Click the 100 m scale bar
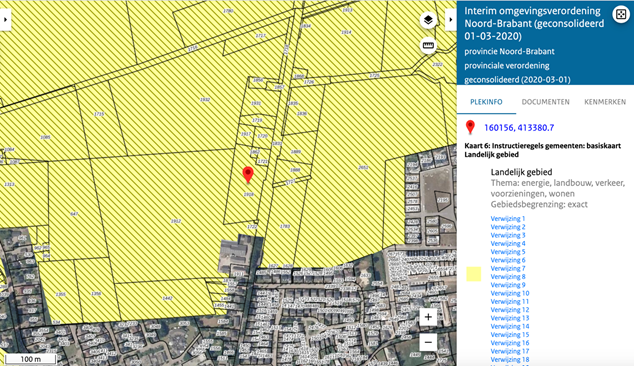 click(31, 359)
